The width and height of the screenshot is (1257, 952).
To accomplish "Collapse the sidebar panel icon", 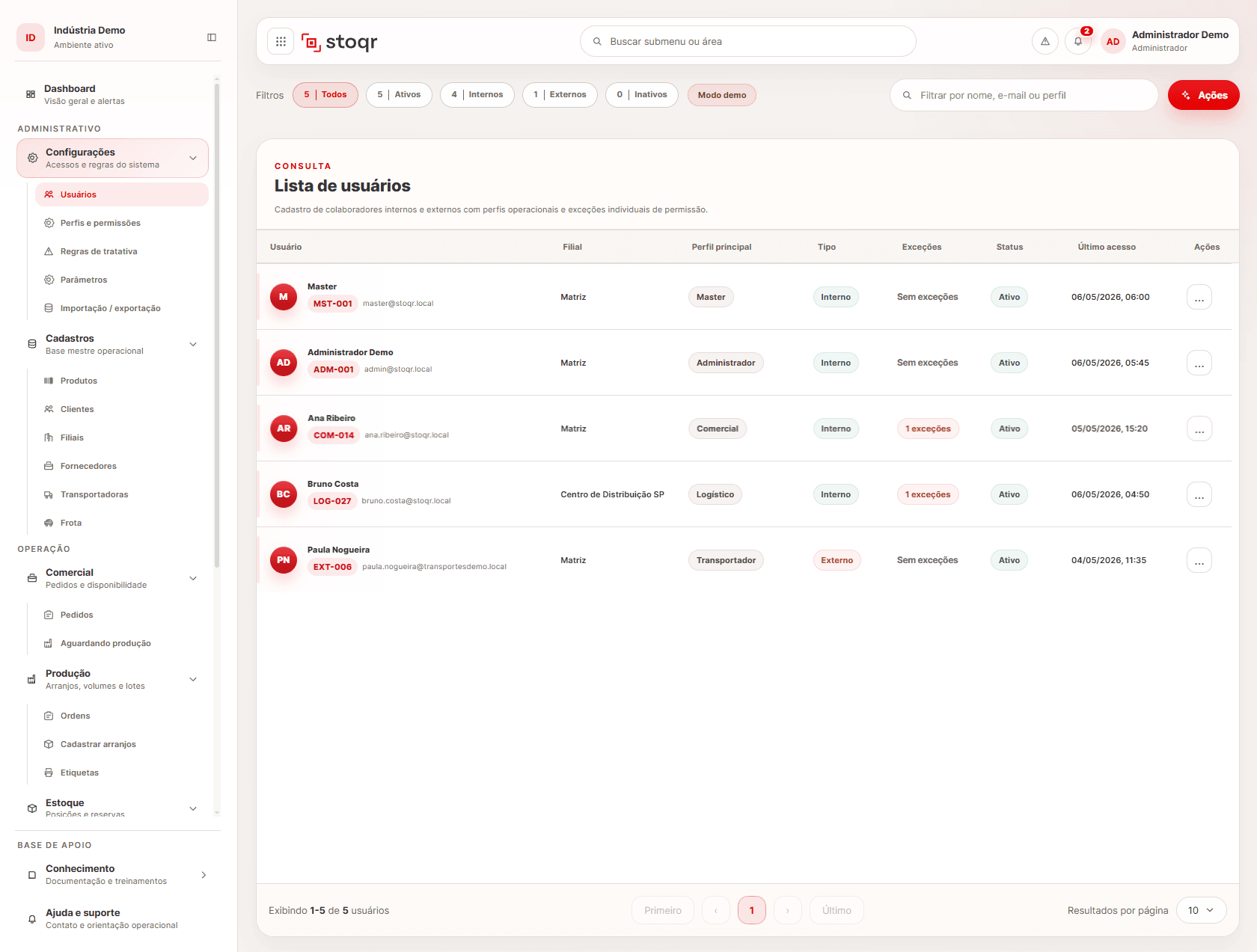I will 212,37.
